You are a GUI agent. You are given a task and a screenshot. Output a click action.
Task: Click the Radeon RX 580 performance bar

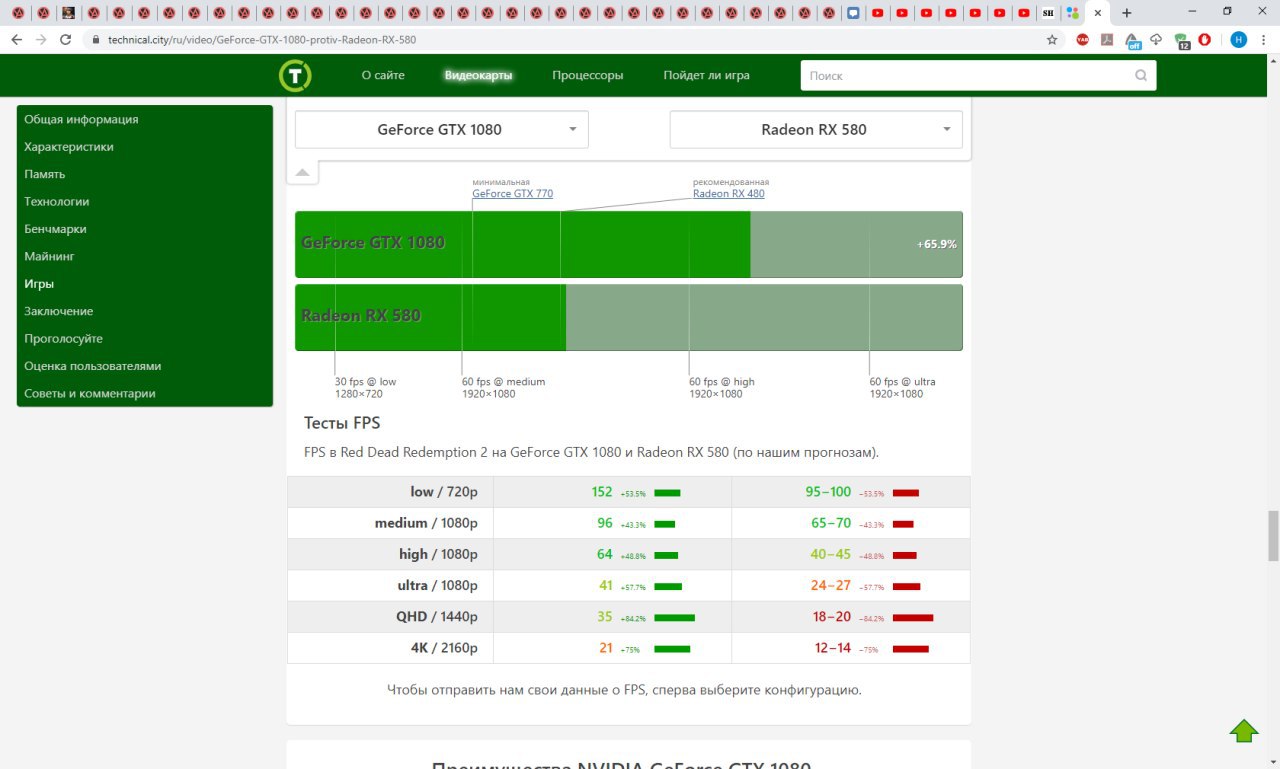pos(629,317)
